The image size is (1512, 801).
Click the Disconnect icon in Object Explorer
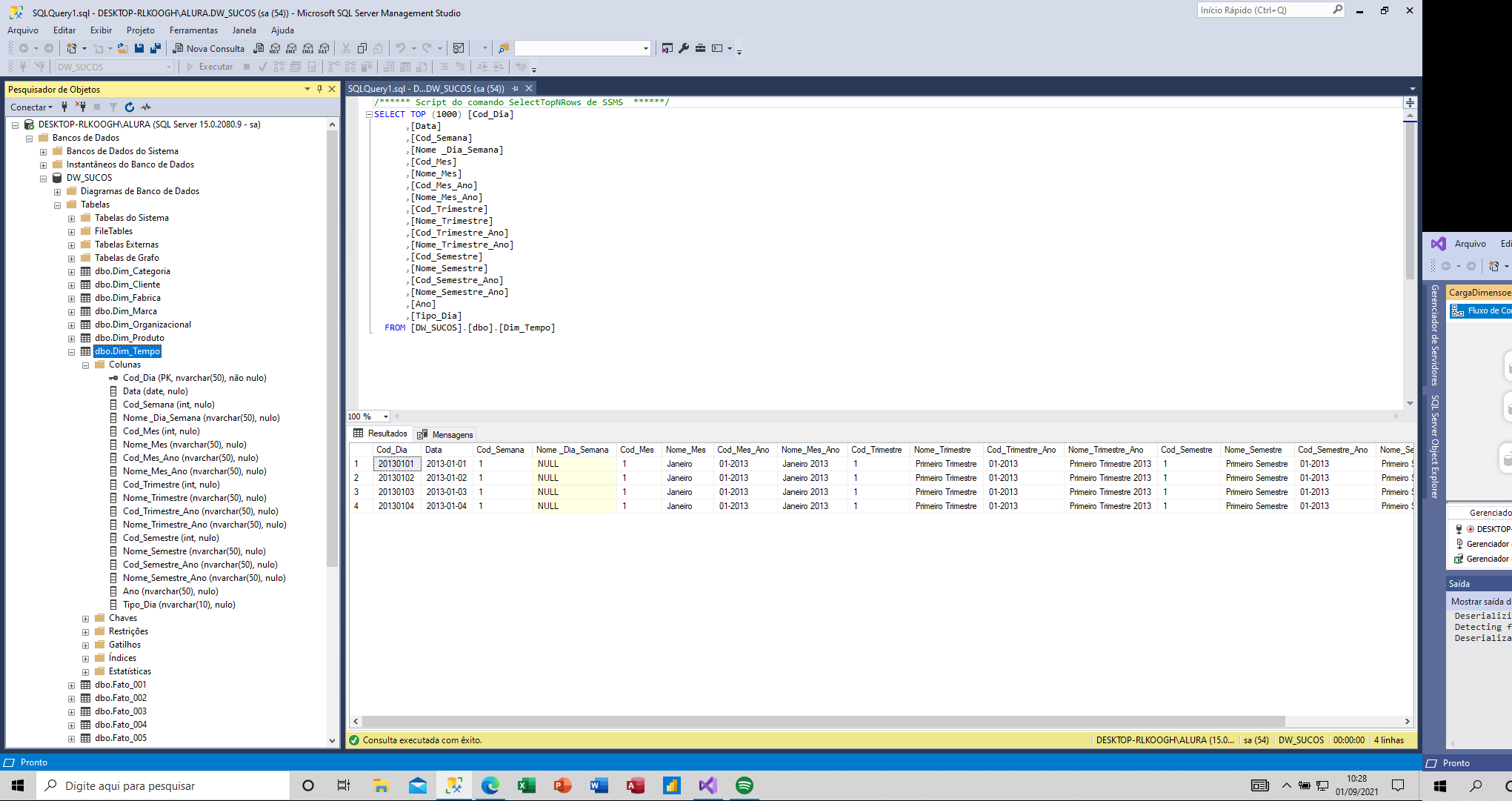tap(81, 107)
